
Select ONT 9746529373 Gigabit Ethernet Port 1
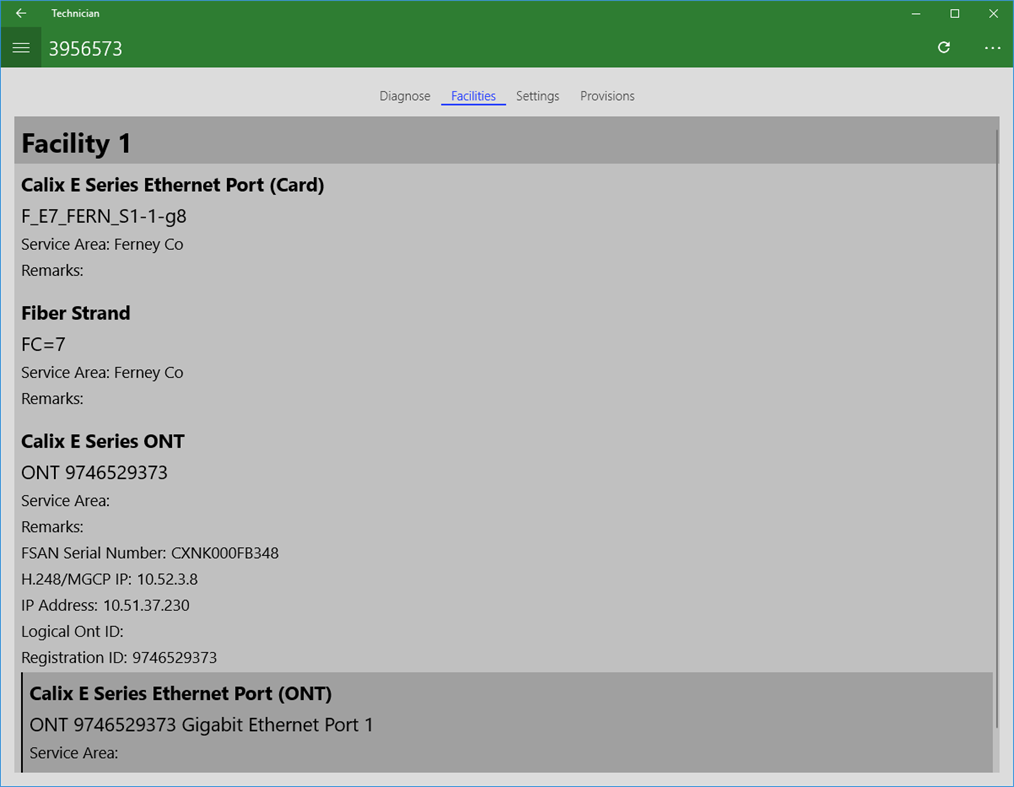201,725
